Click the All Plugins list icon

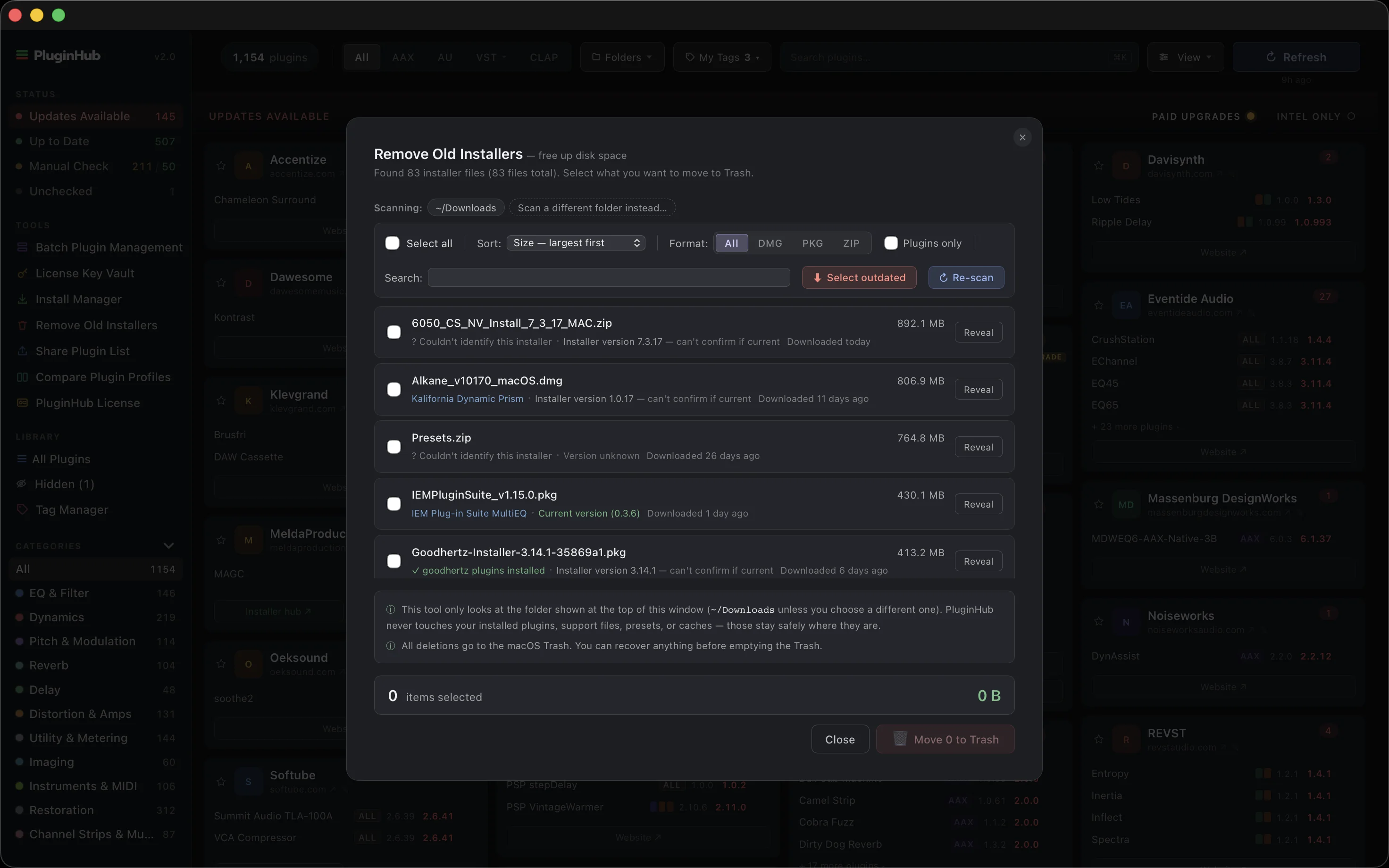[x=22, y=459]
